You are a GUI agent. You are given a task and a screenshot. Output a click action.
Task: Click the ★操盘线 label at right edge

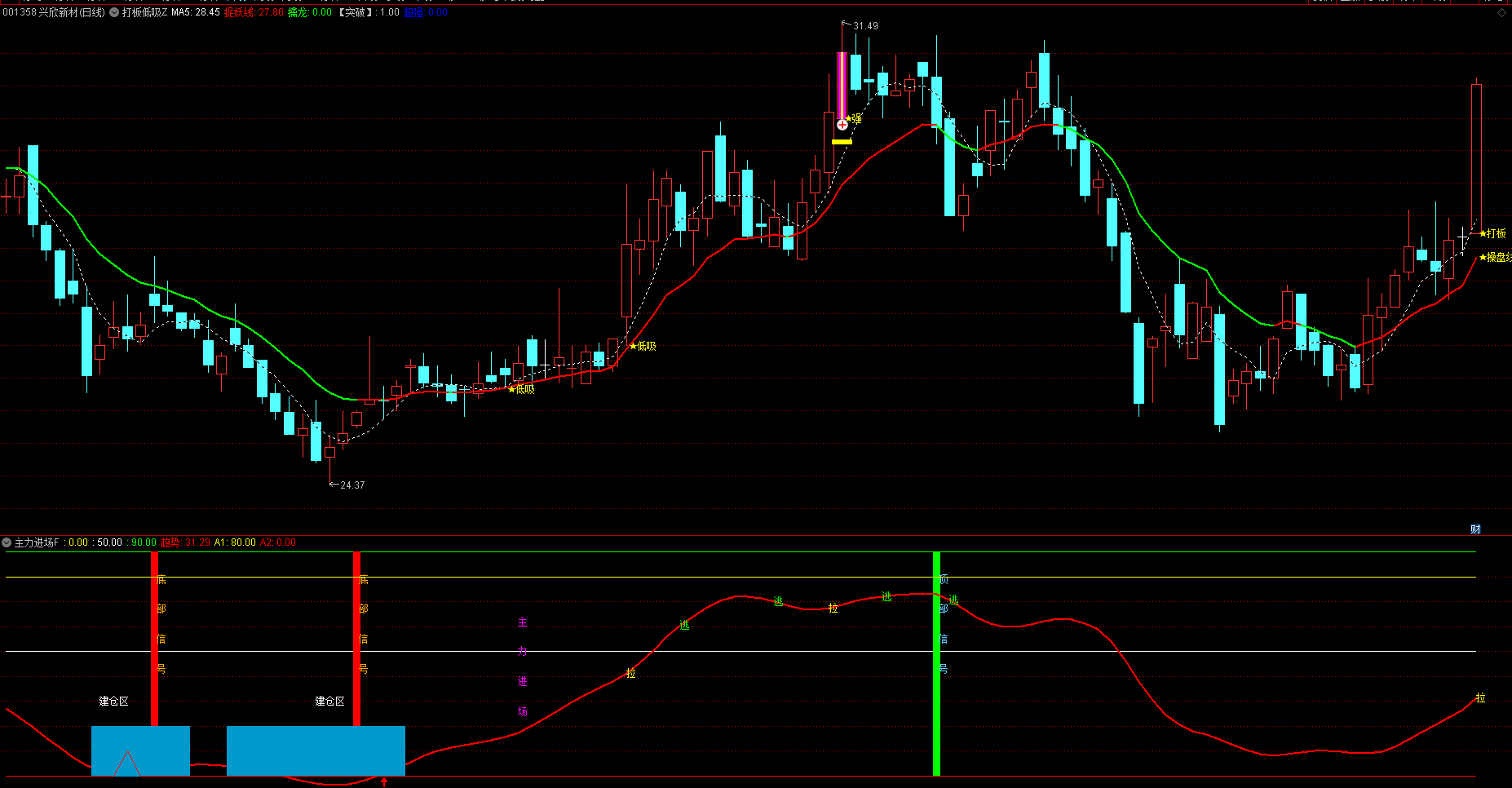(1496, 257)
